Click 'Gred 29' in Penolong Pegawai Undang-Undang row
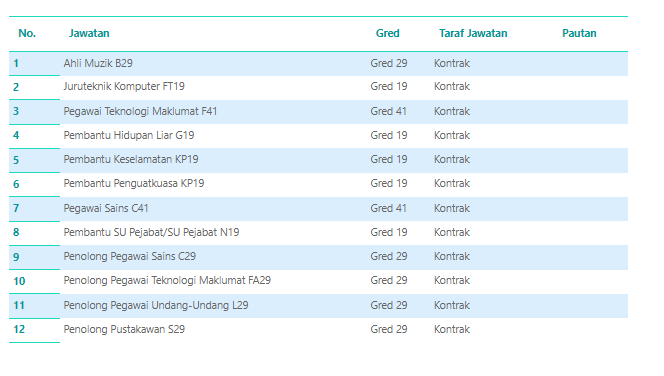The height and width of the screenshot is (376, 664). (389, 305)
